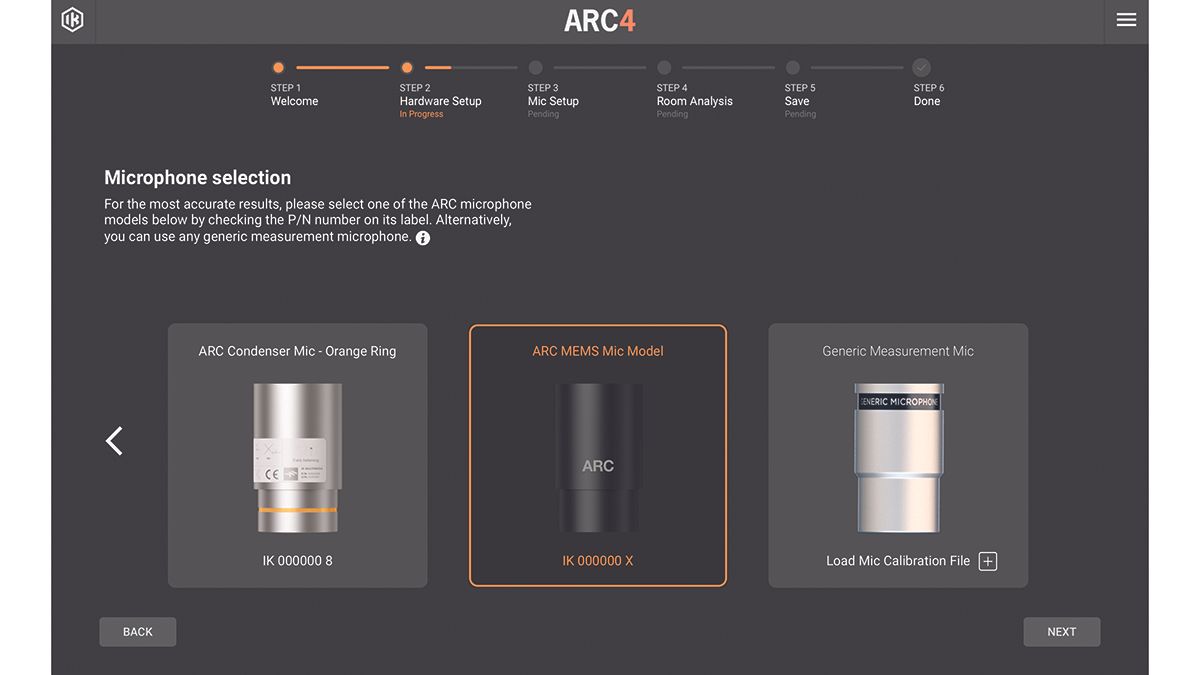Click Load Mic Calibration File label
The width and height of the screenshot is (1200, 675).
(x=898, y=561)
